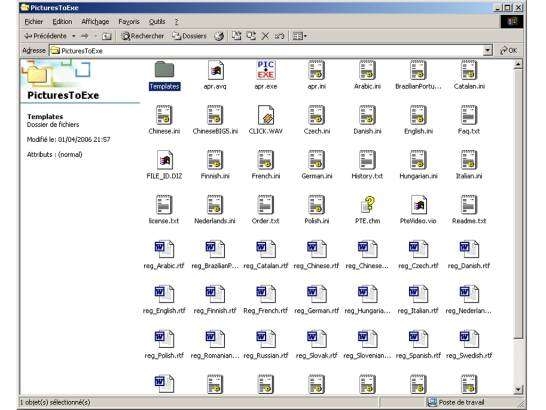Click the scrollbar up arrow
Image resolution: width=546 pixels, height=410 pixels.
coord(518,64)
